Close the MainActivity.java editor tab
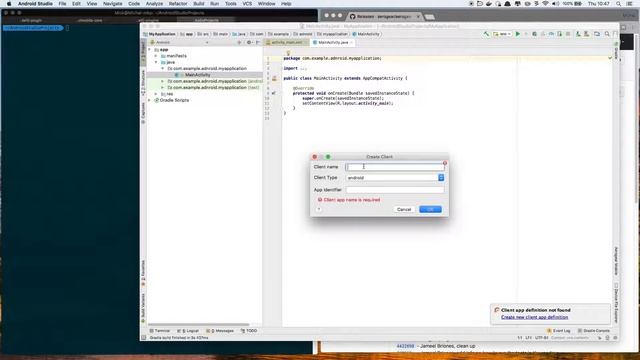This screenshot has height=360, width=640. coord(351,42)
